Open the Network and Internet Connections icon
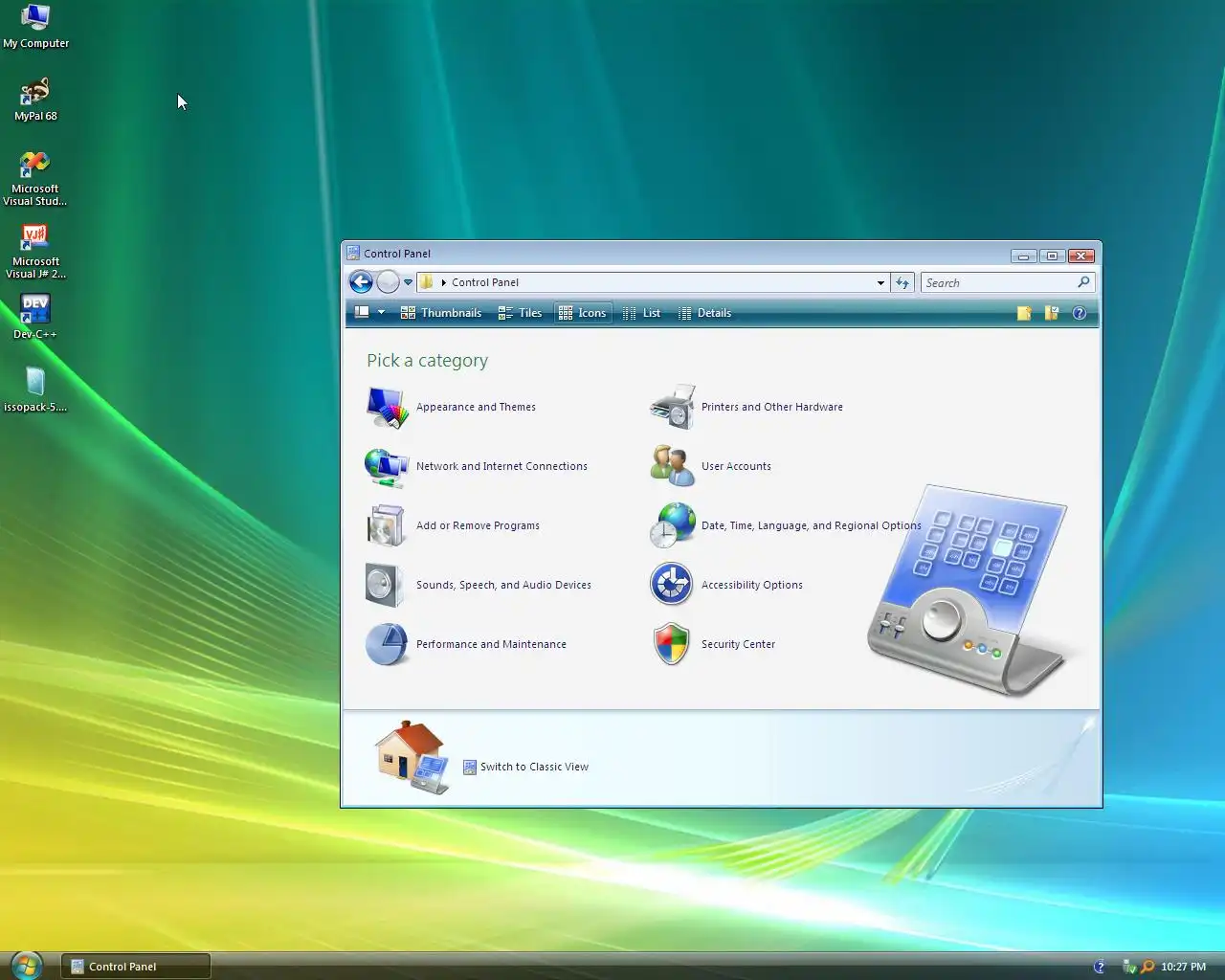This screenshot has height=980, width=1225. tap(387, 467)
